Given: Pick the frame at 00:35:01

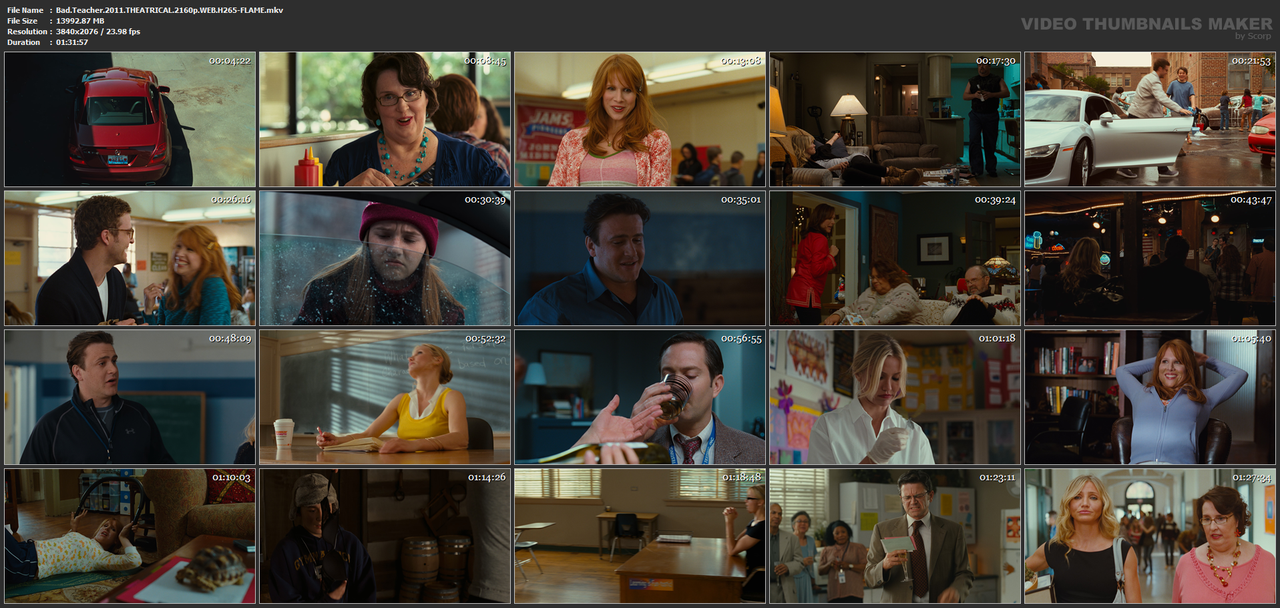Looking at the screenshot, I should [x=640, y=258].
